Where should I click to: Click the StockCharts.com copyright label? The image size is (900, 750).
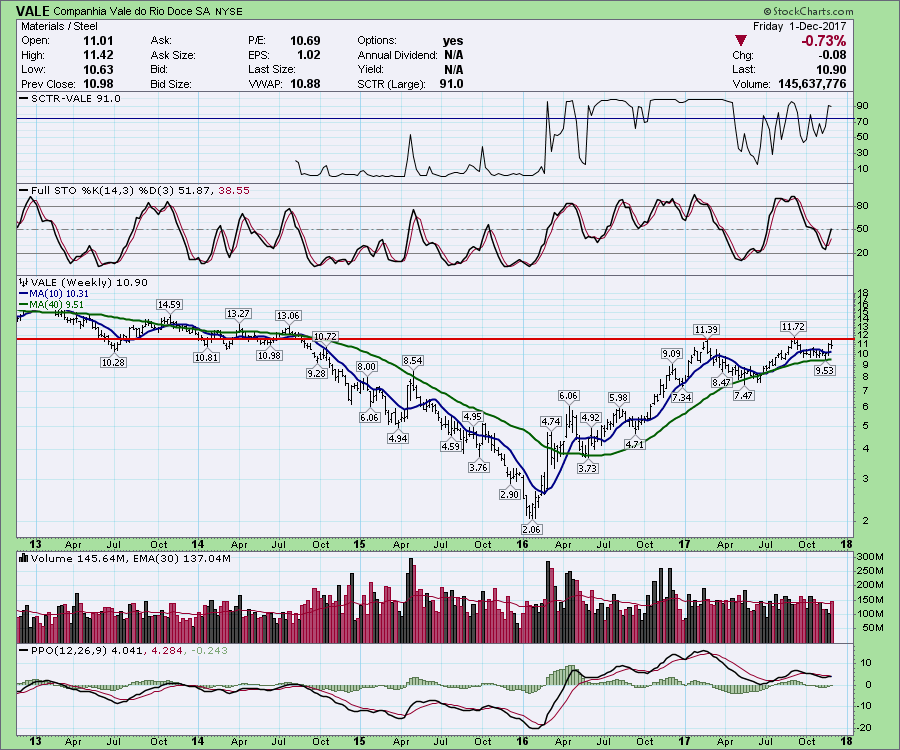coord(808,11)
